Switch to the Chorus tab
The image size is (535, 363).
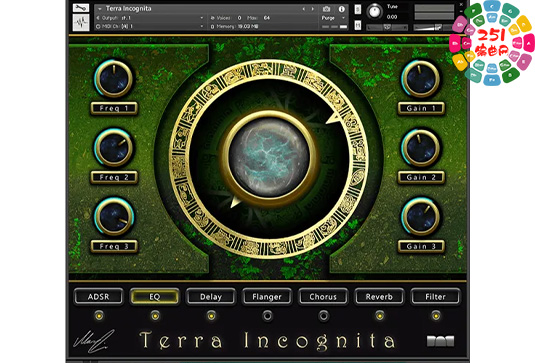coord(323,296)
